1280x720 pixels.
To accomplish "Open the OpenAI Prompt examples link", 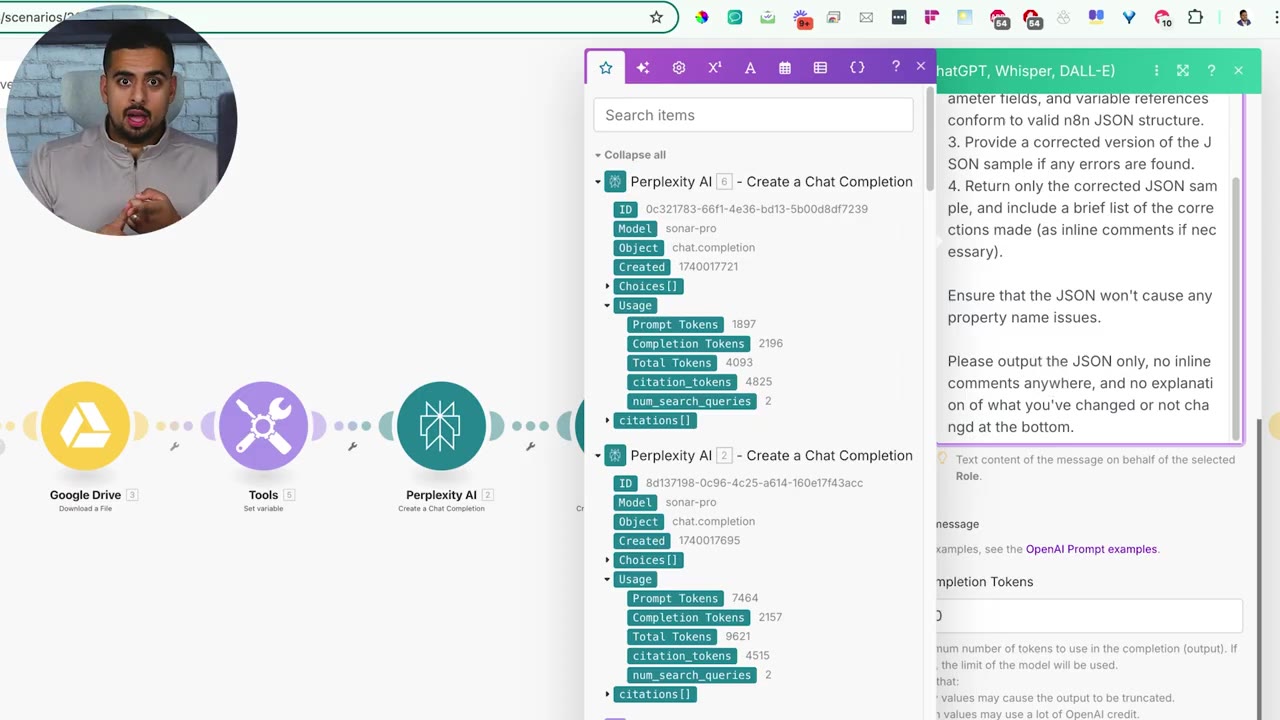I will [1091, 549].
